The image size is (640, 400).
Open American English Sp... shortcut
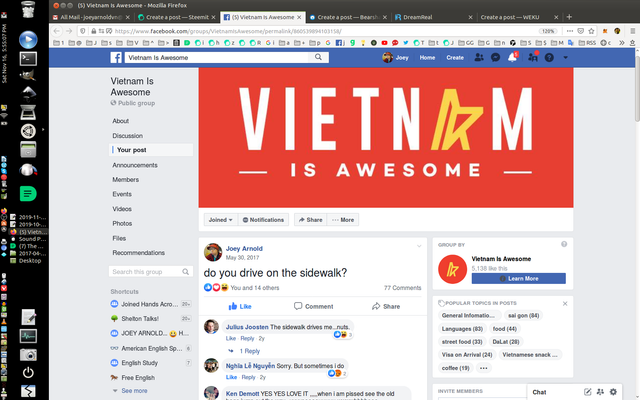point(151,348)
